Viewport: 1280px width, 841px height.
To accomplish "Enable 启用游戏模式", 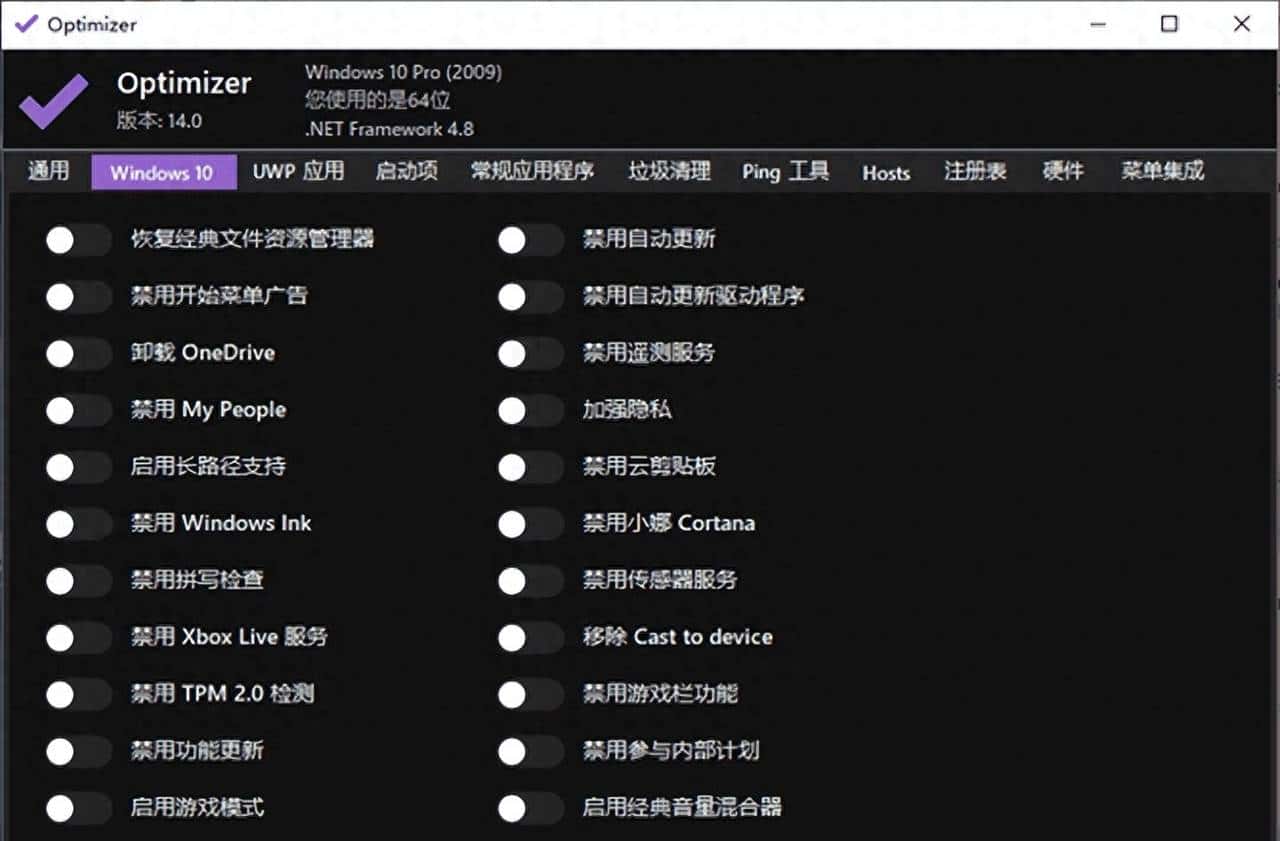I will pos(78,808).
